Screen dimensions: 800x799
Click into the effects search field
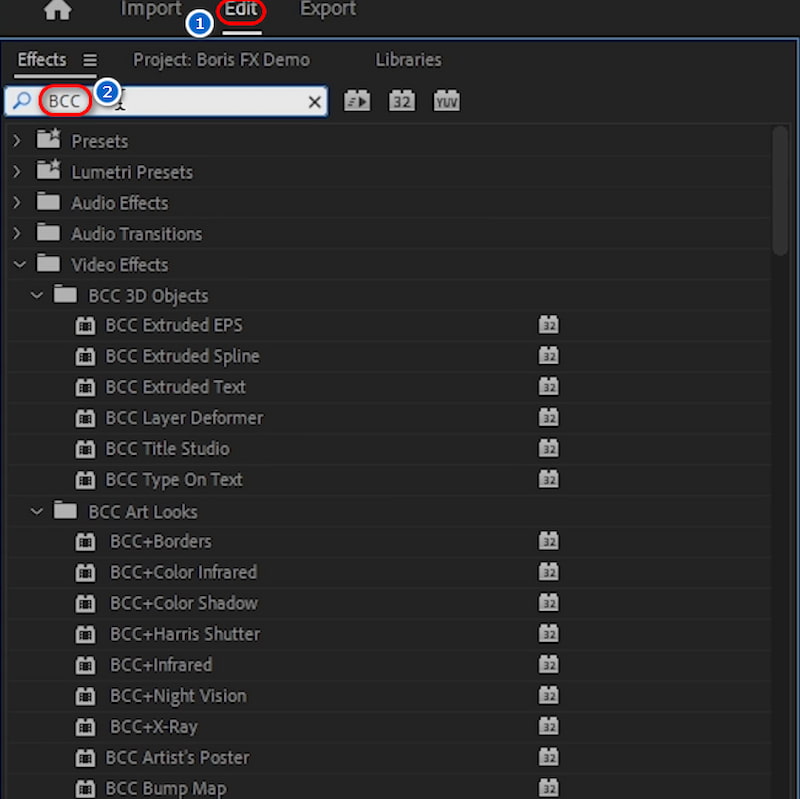[x=166, y=101]
